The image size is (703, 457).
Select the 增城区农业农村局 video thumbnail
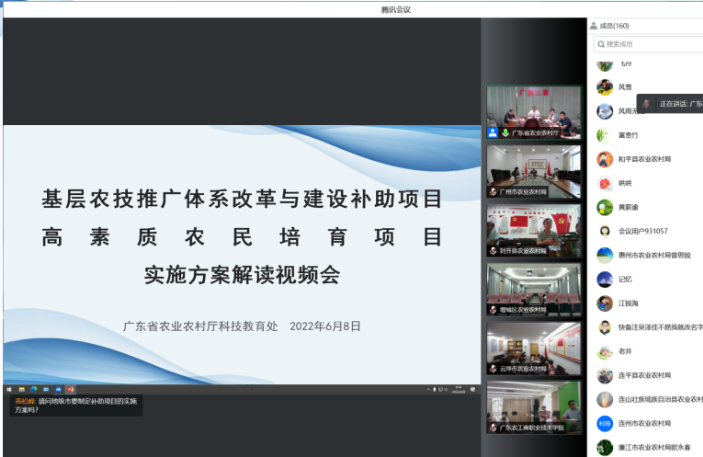[533, 290]
